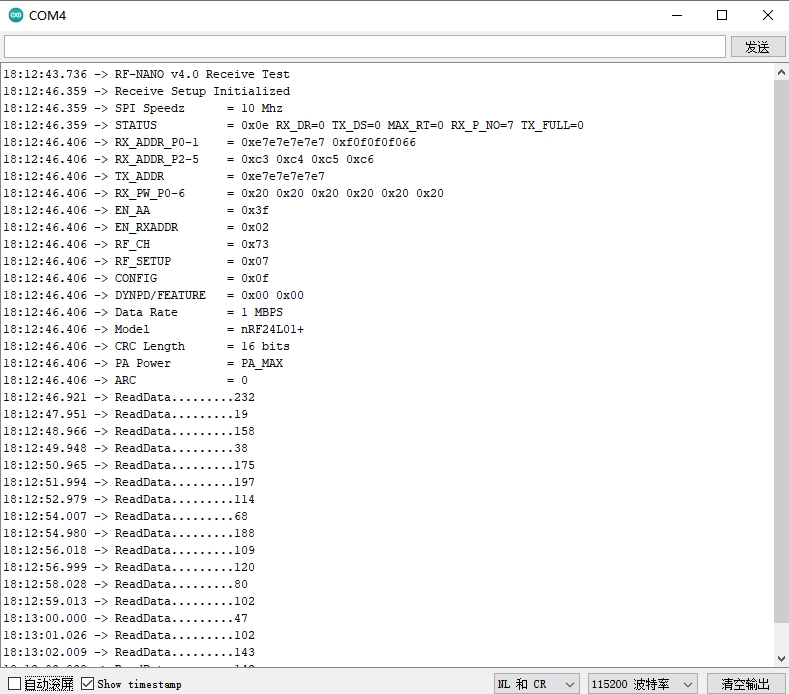Click the ReadData line with value 68
The width and height of the screenshot is (789, 694).
point(125,517)
